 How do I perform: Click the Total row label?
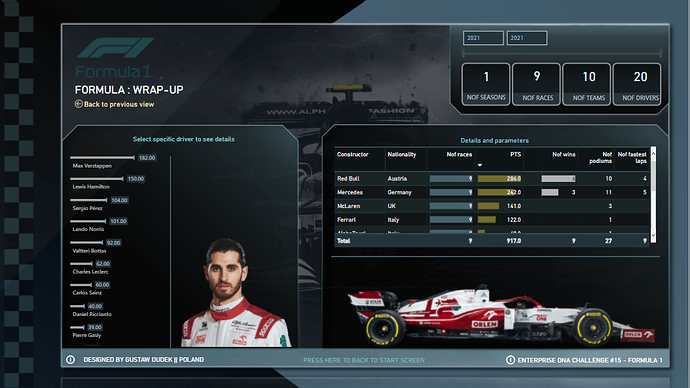344,241
